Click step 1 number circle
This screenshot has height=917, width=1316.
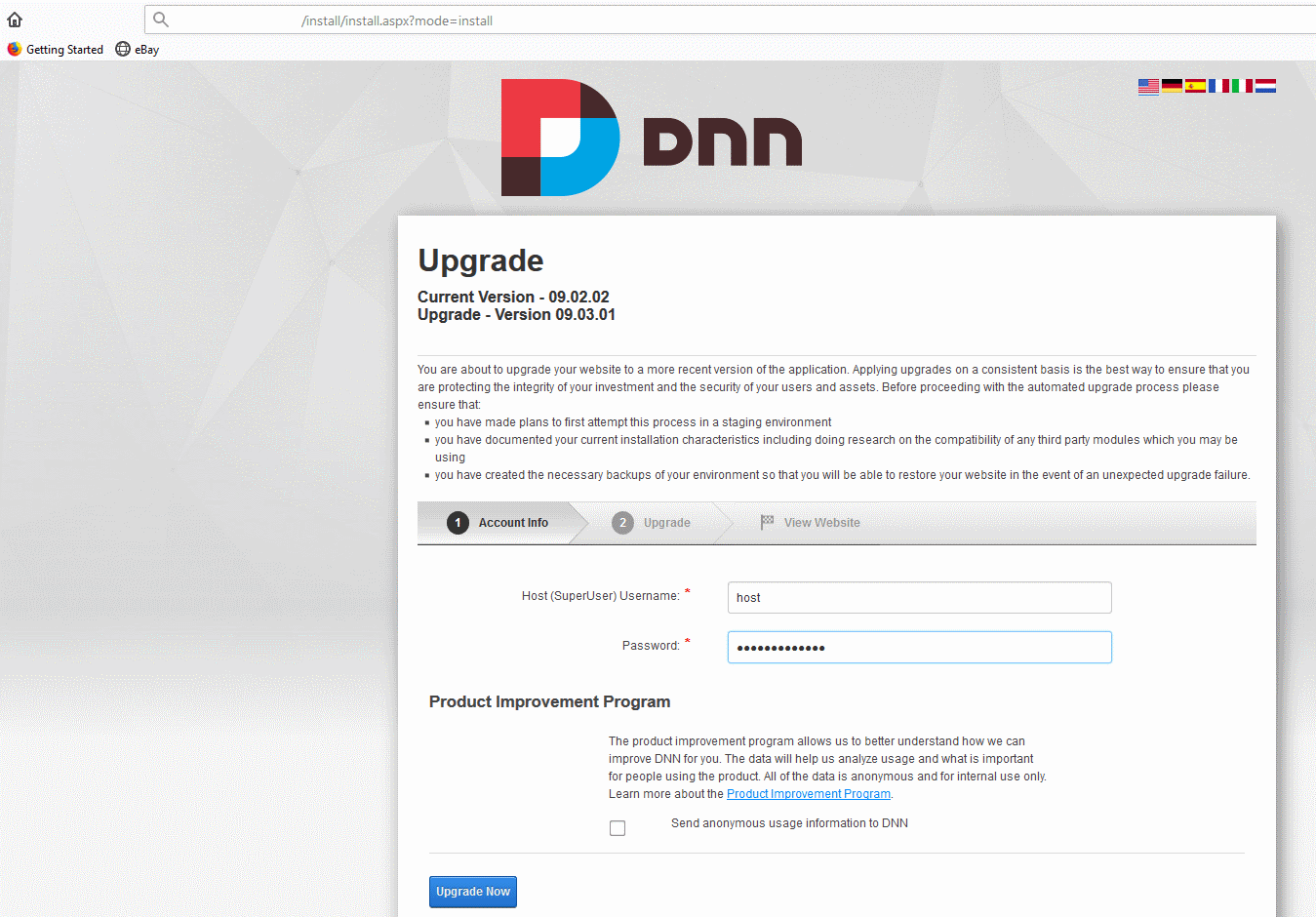pyautogui.click(x=458, y=523)
